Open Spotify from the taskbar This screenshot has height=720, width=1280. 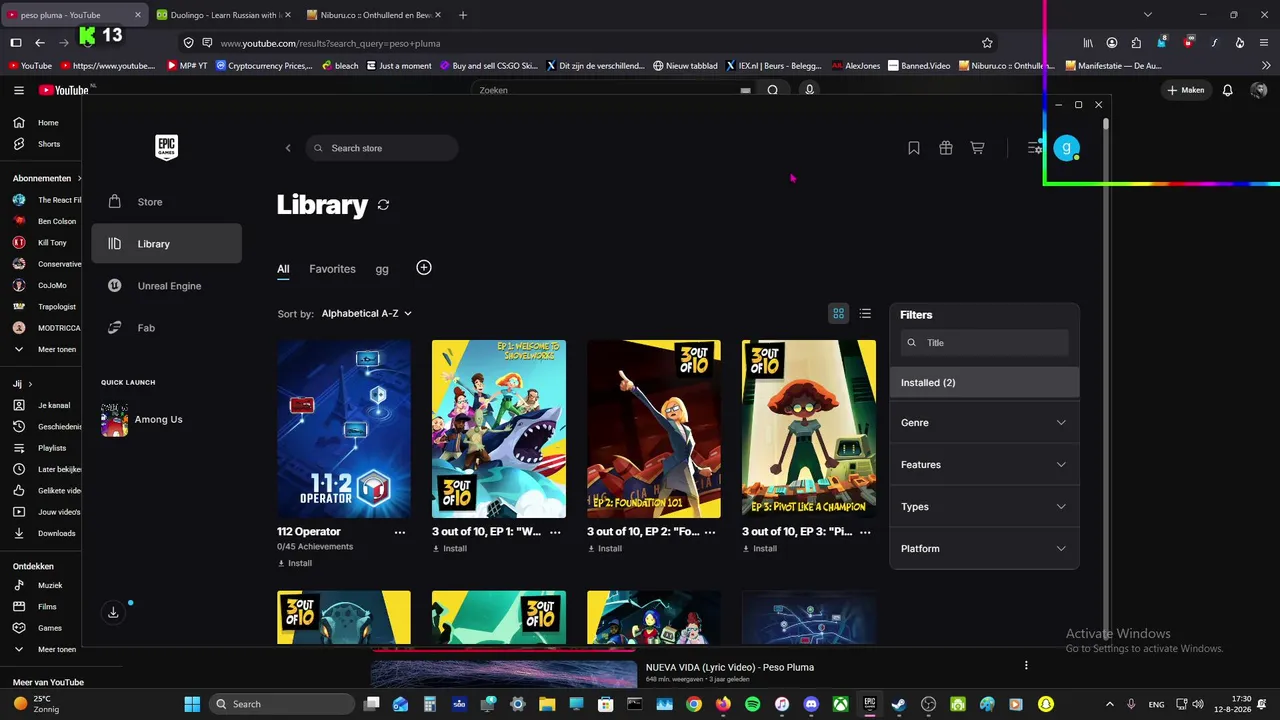[x=753, y=704]
